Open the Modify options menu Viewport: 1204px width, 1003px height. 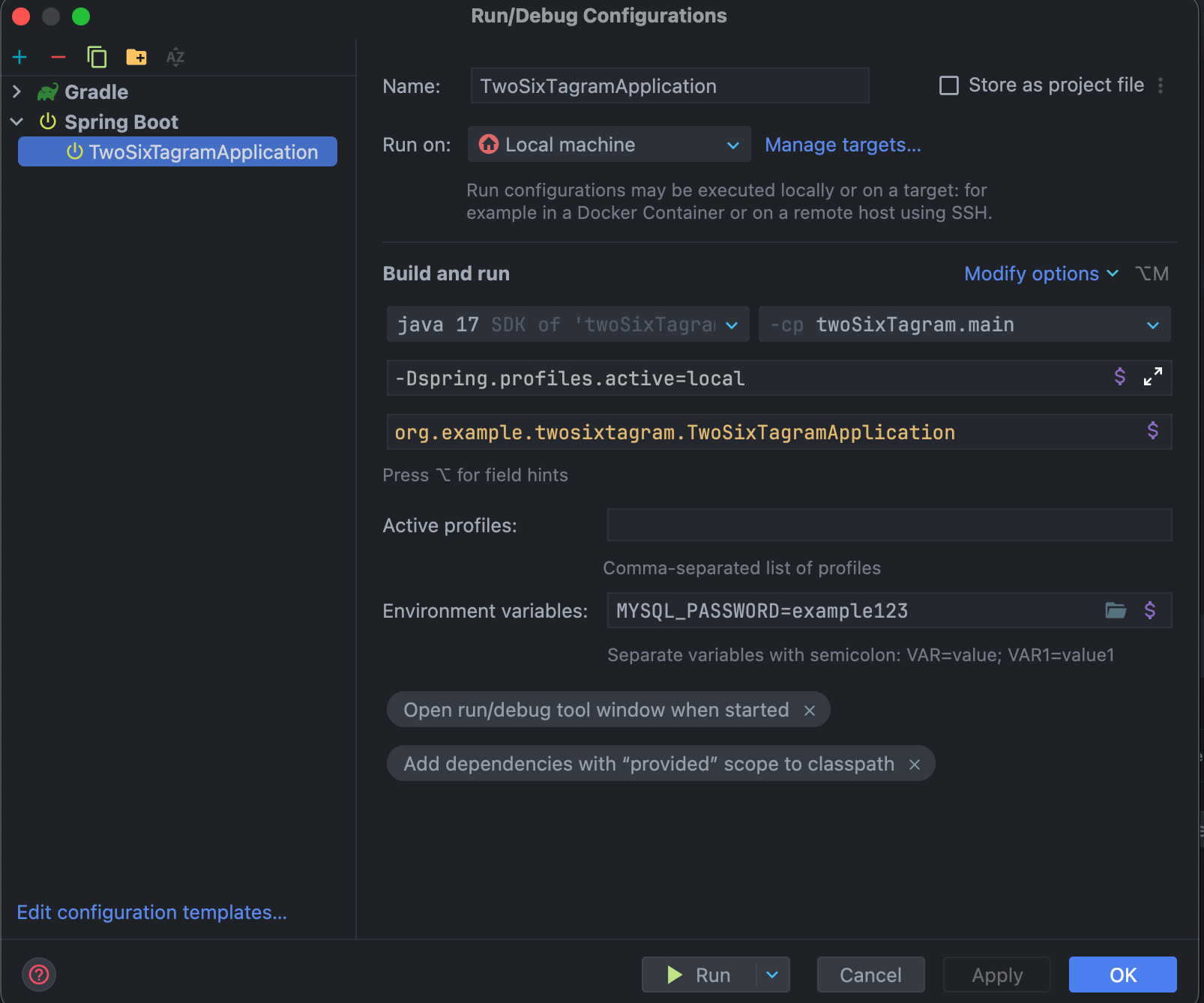click(1041, 274)
